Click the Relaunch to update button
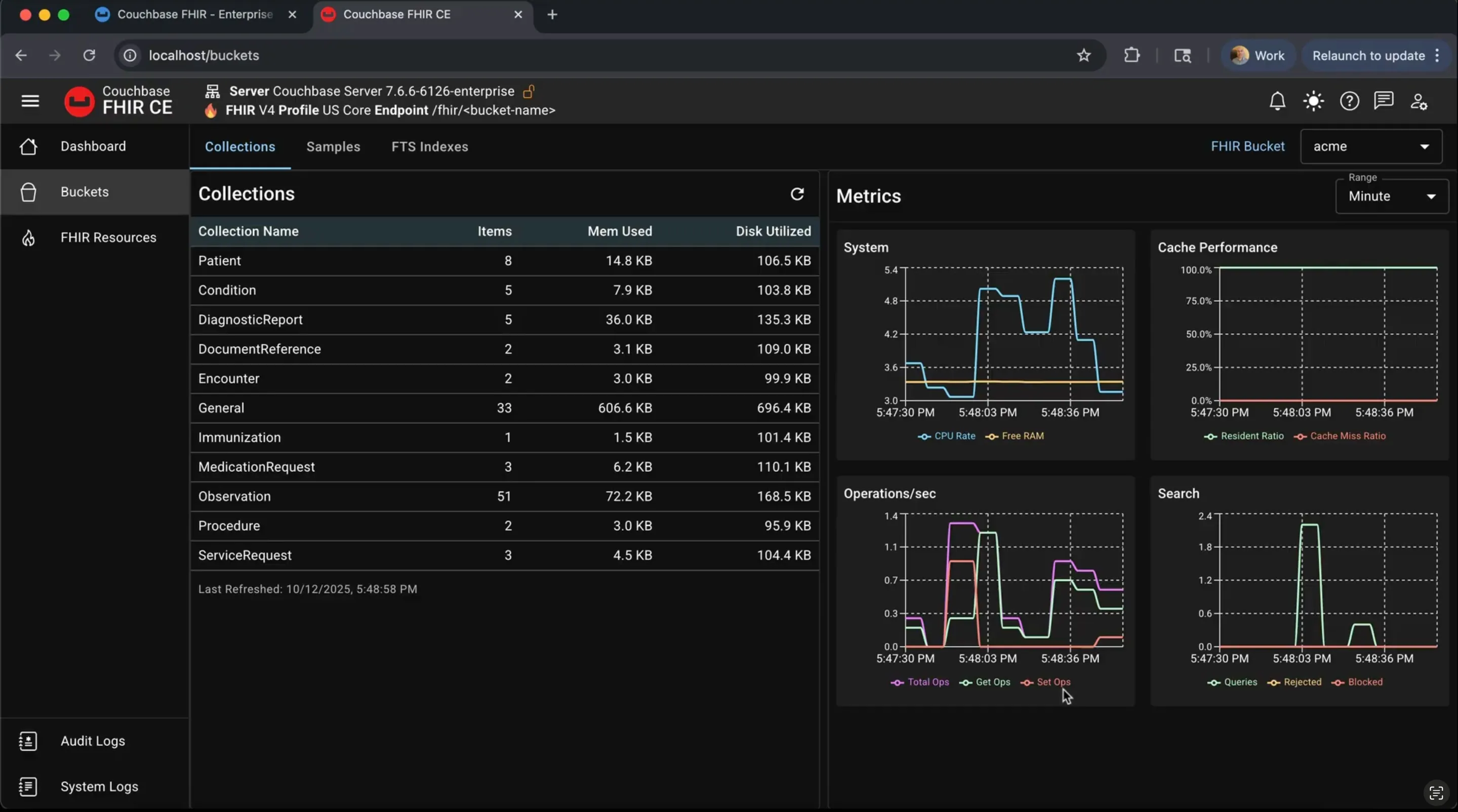The image size is (1458, 812). (1366, 55)
